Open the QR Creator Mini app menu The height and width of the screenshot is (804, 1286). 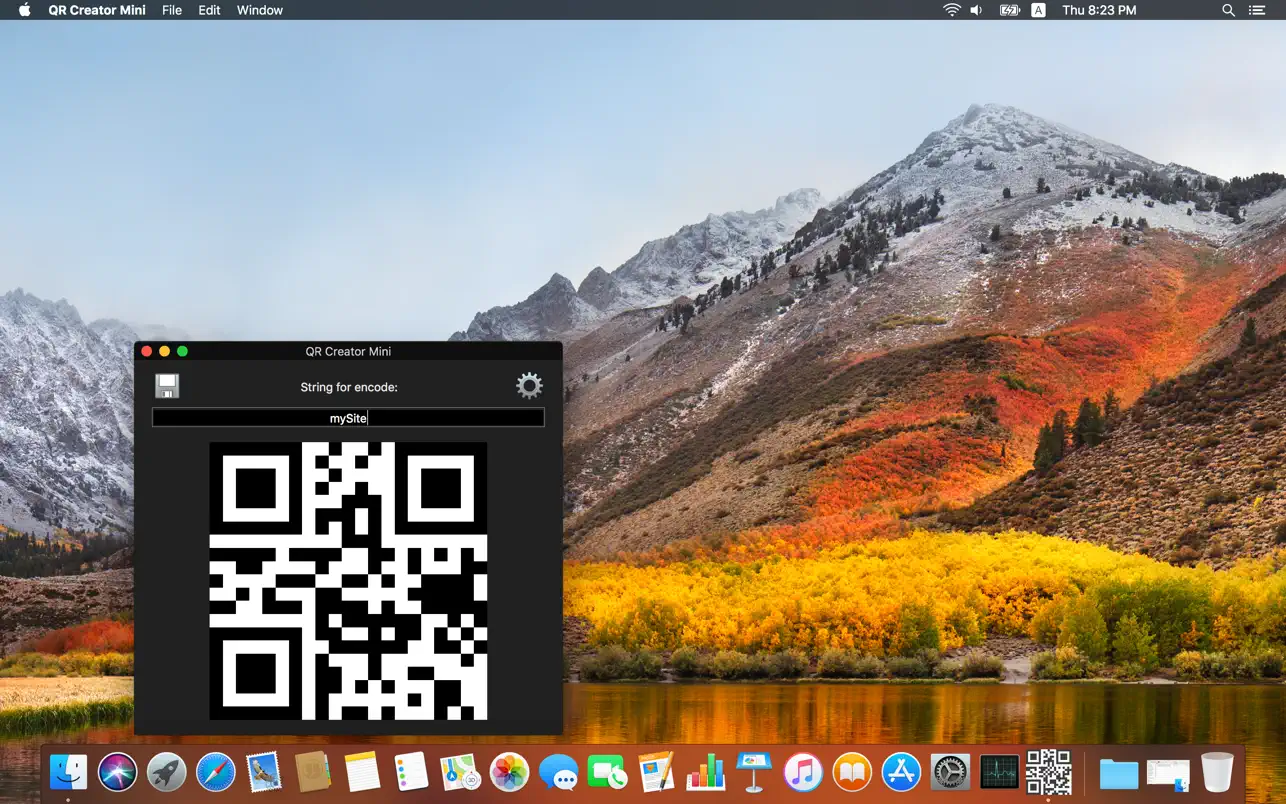[x=96, y=10]
